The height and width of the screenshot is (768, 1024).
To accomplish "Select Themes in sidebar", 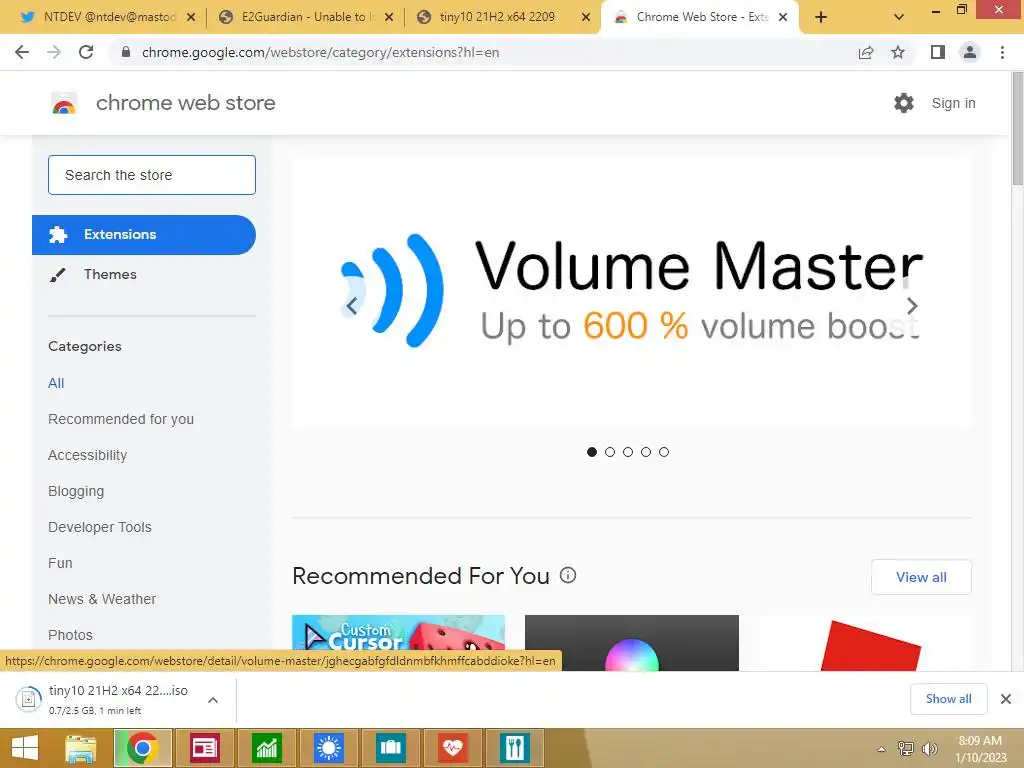I will tap(110, 274).
